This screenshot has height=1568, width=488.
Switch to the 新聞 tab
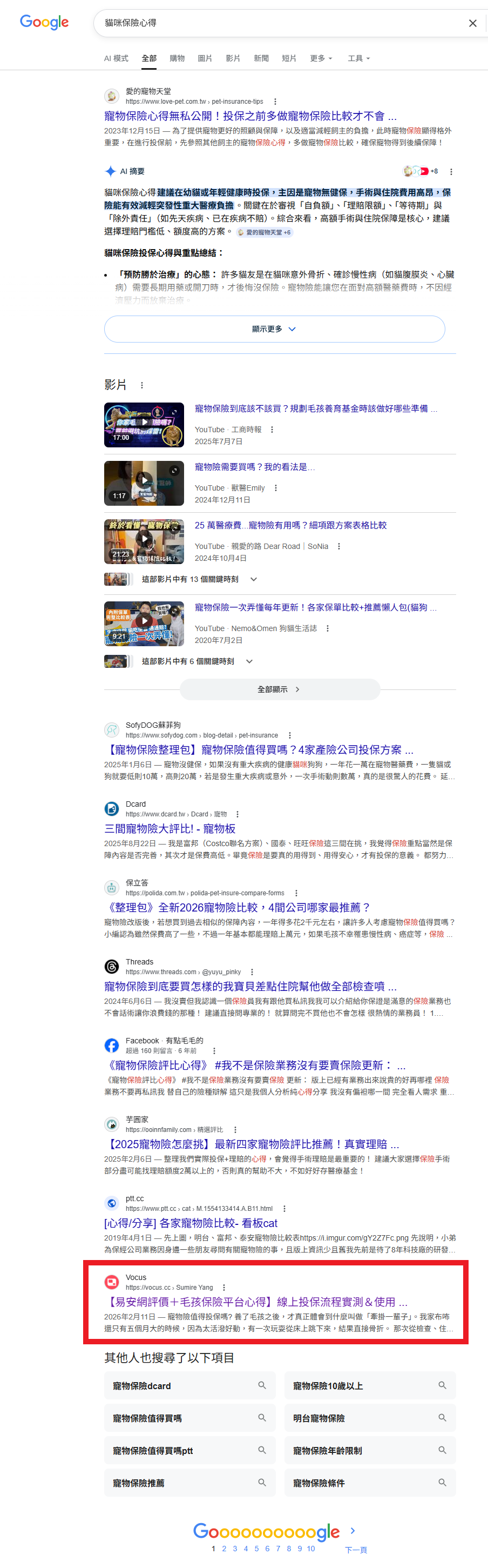(x=261, y=58)
